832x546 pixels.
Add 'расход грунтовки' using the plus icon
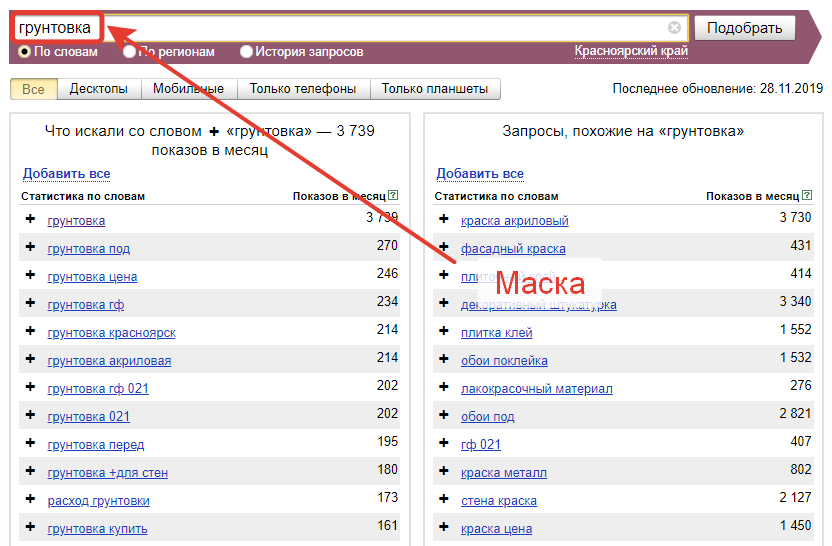pos(30,499)
